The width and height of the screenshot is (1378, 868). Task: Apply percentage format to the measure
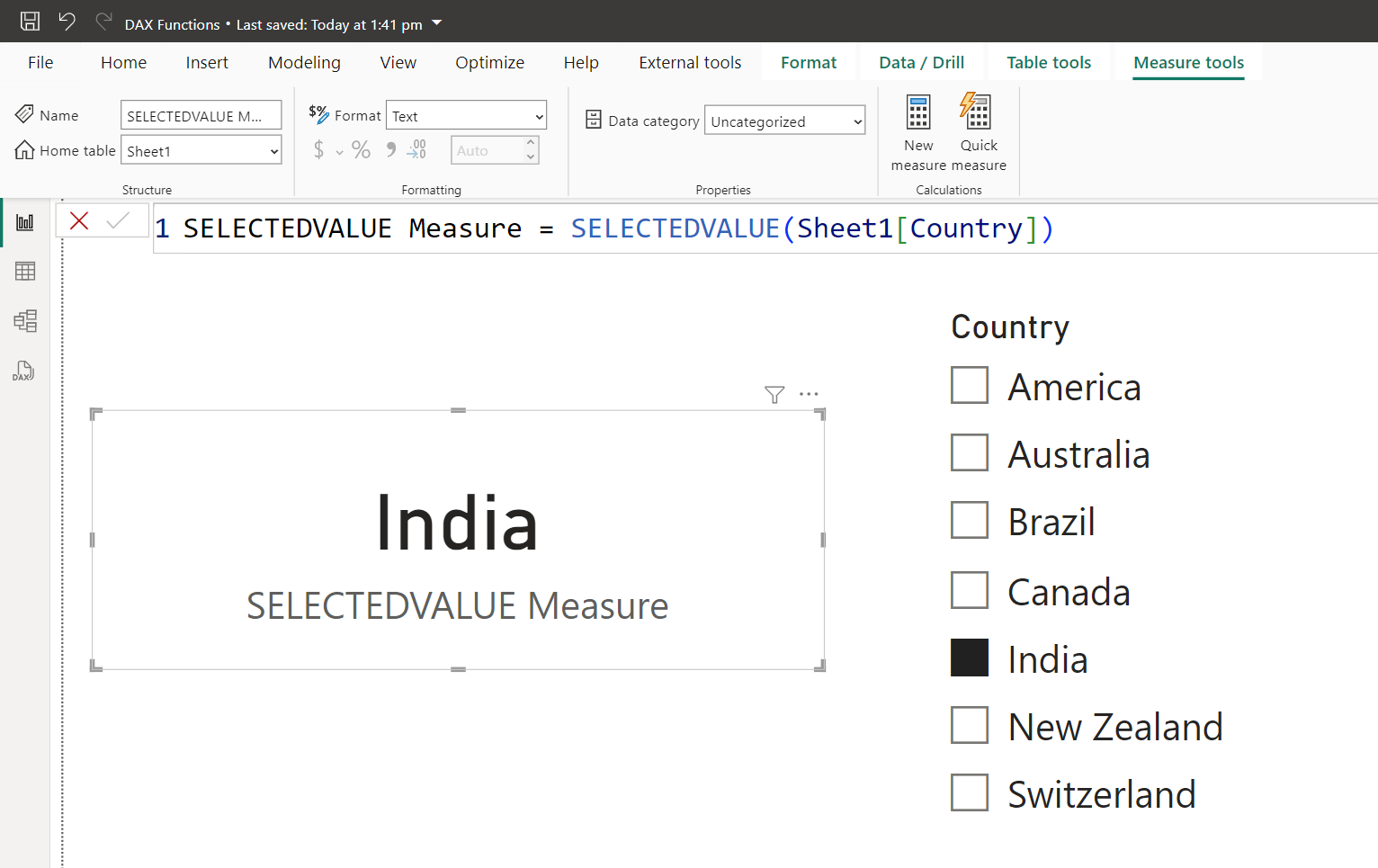click(362, 149)
